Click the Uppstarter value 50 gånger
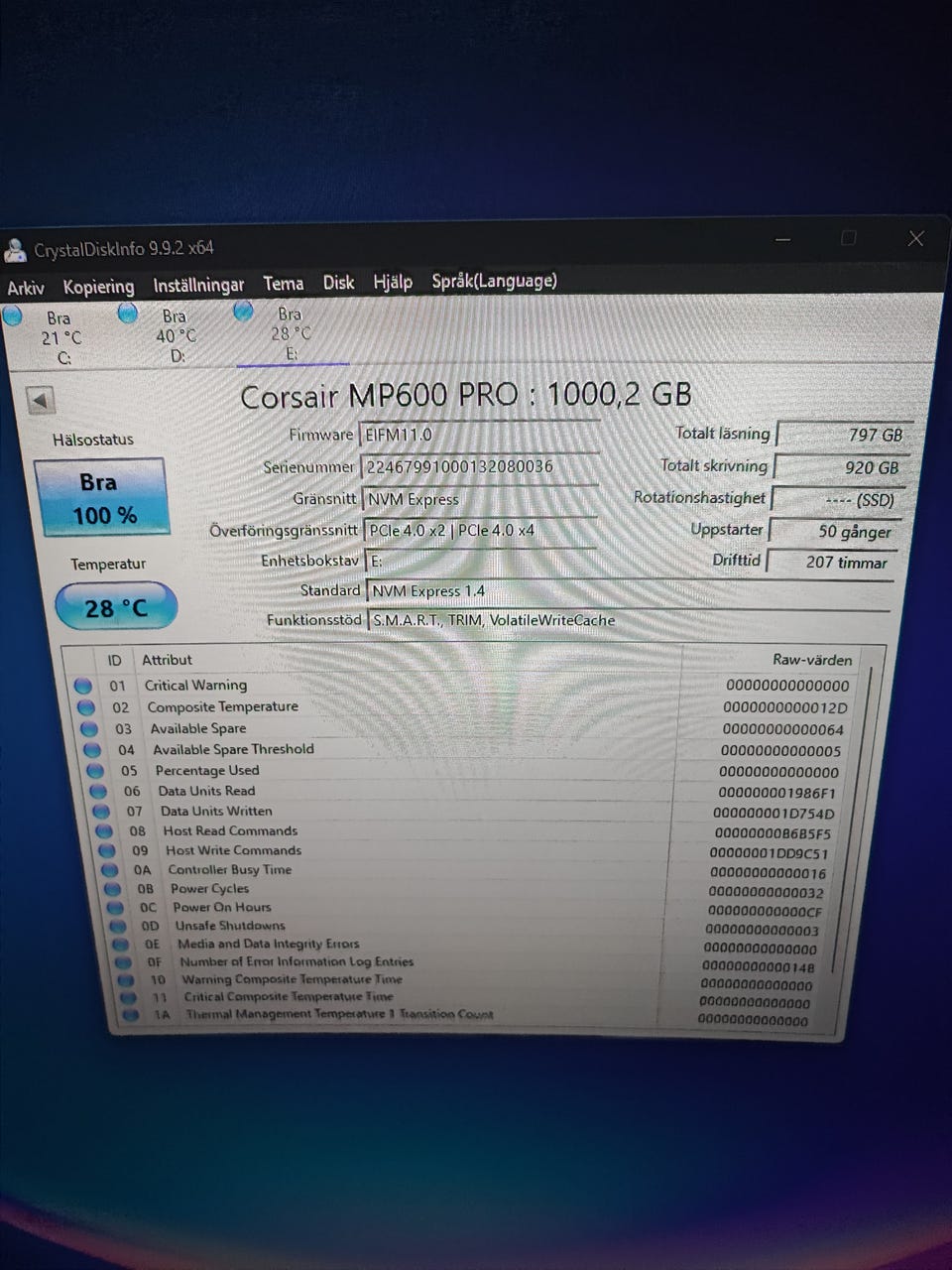952x1270 pixels. point(834,531)
